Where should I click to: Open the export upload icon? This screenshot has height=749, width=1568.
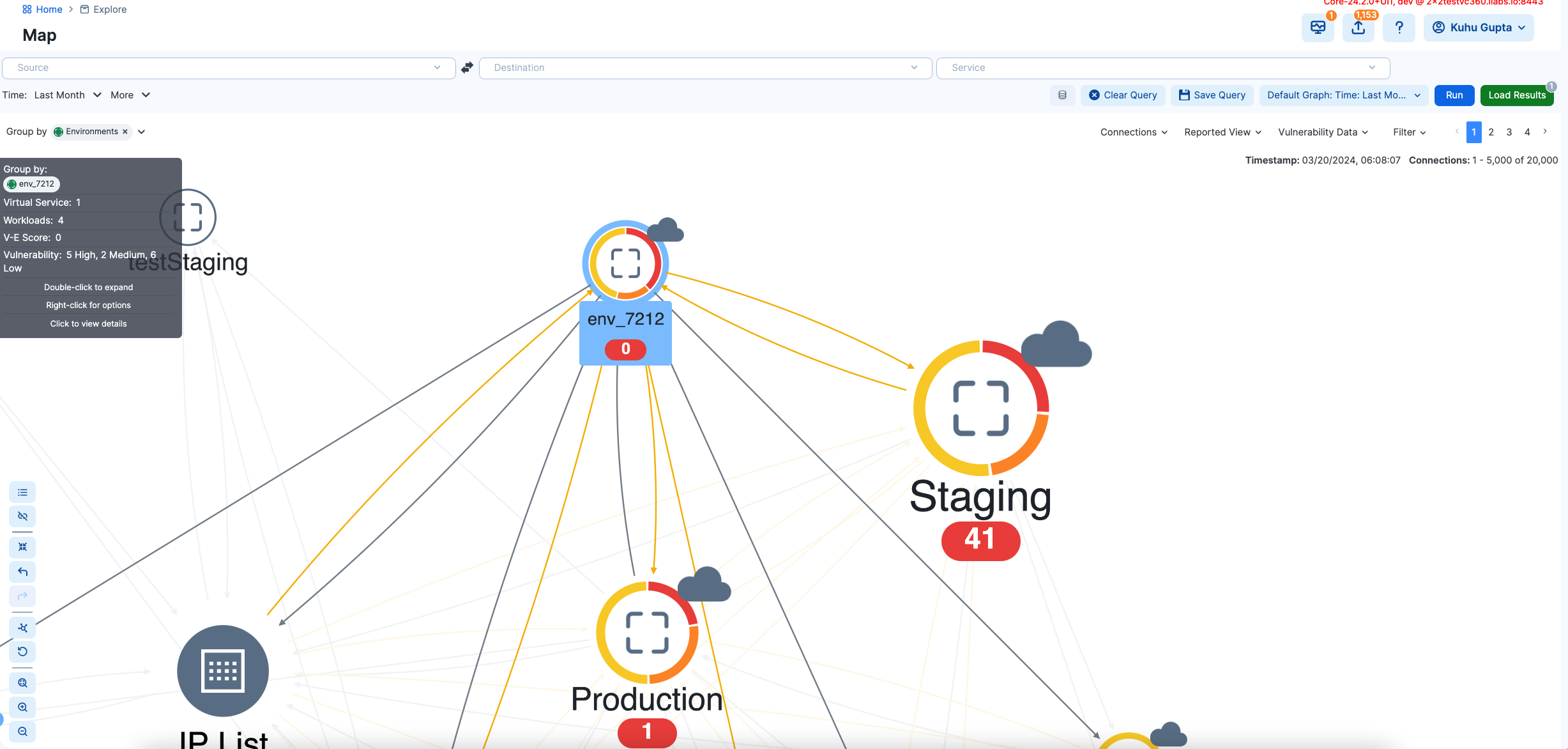click(x=1359, y=27)
